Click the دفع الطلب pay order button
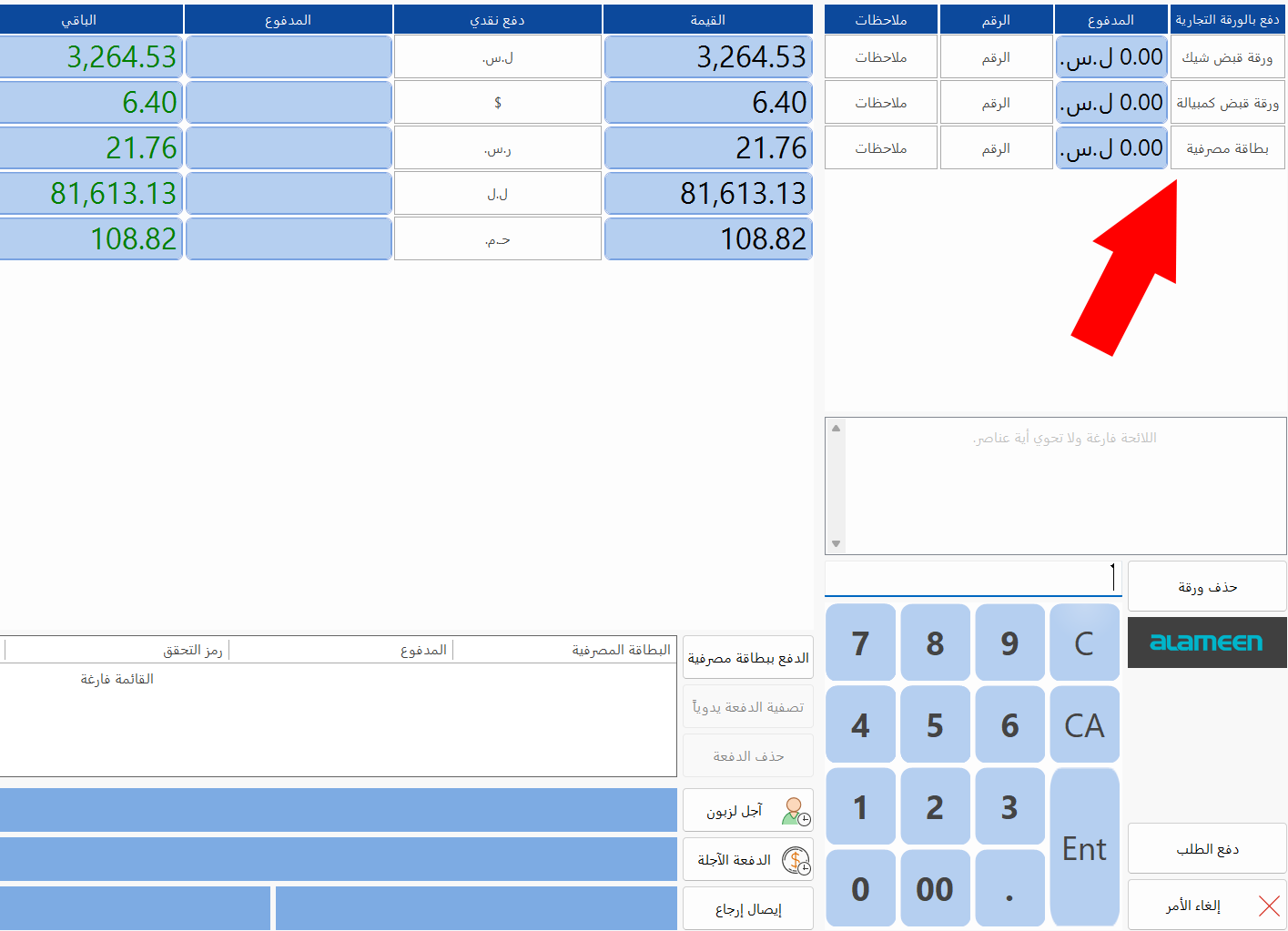The image size is (1288, 931). [1206, 849]
